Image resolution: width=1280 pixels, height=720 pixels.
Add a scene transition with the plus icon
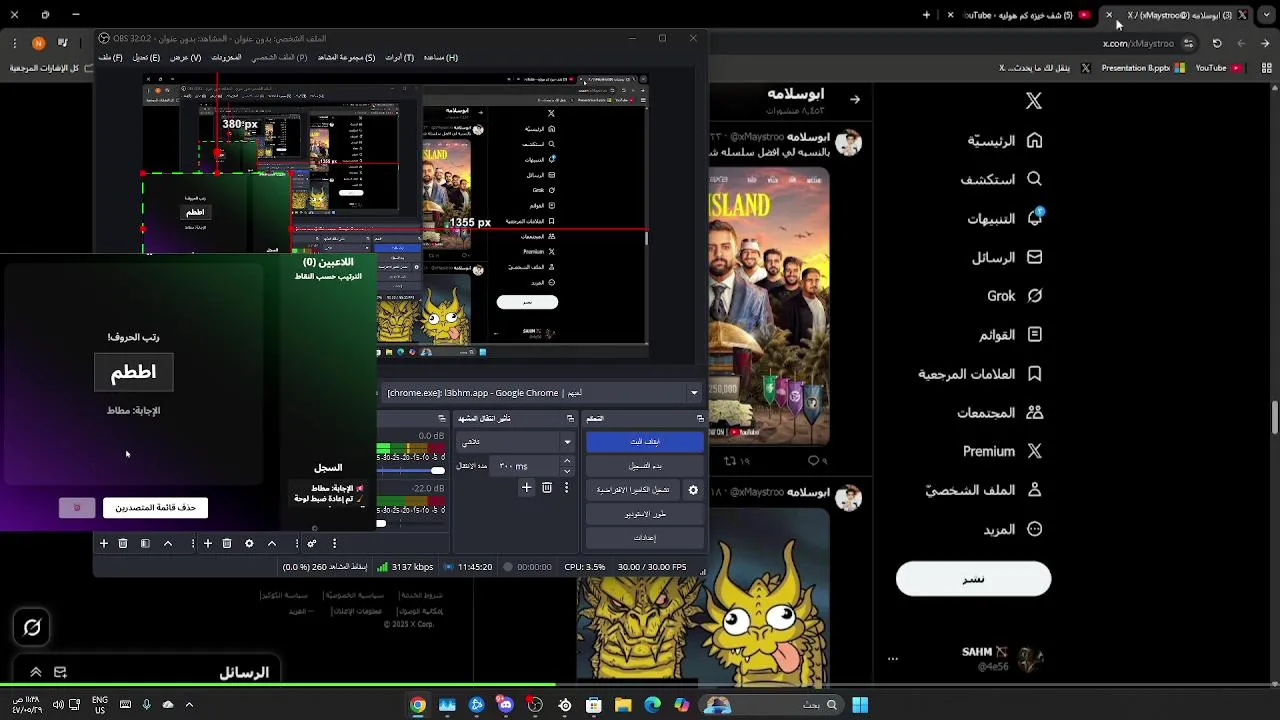click(527, 488)
